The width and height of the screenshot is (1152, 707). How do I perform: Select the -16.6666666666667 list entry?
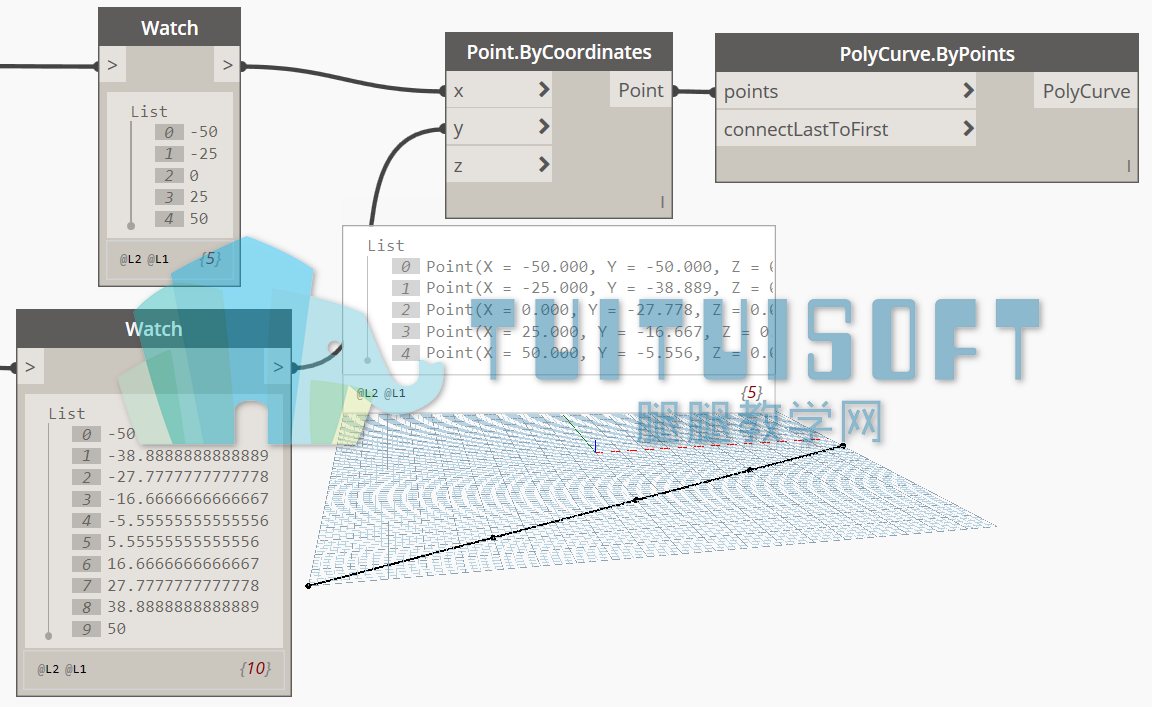pos(188,499)
